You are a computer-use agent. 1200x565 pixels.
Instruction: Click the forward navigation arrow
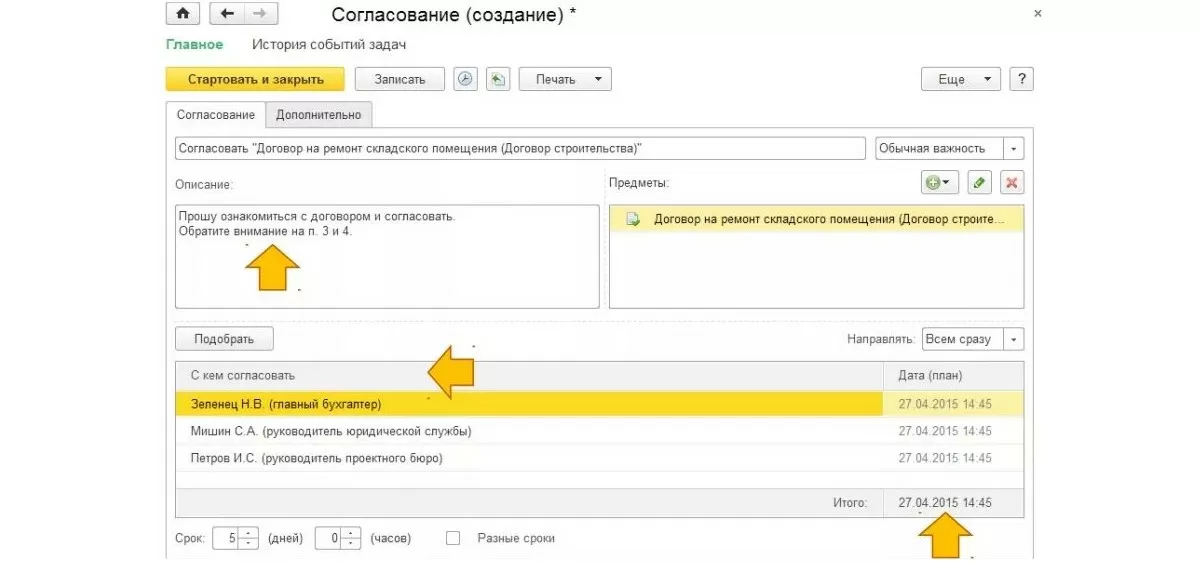click(259, 14)
